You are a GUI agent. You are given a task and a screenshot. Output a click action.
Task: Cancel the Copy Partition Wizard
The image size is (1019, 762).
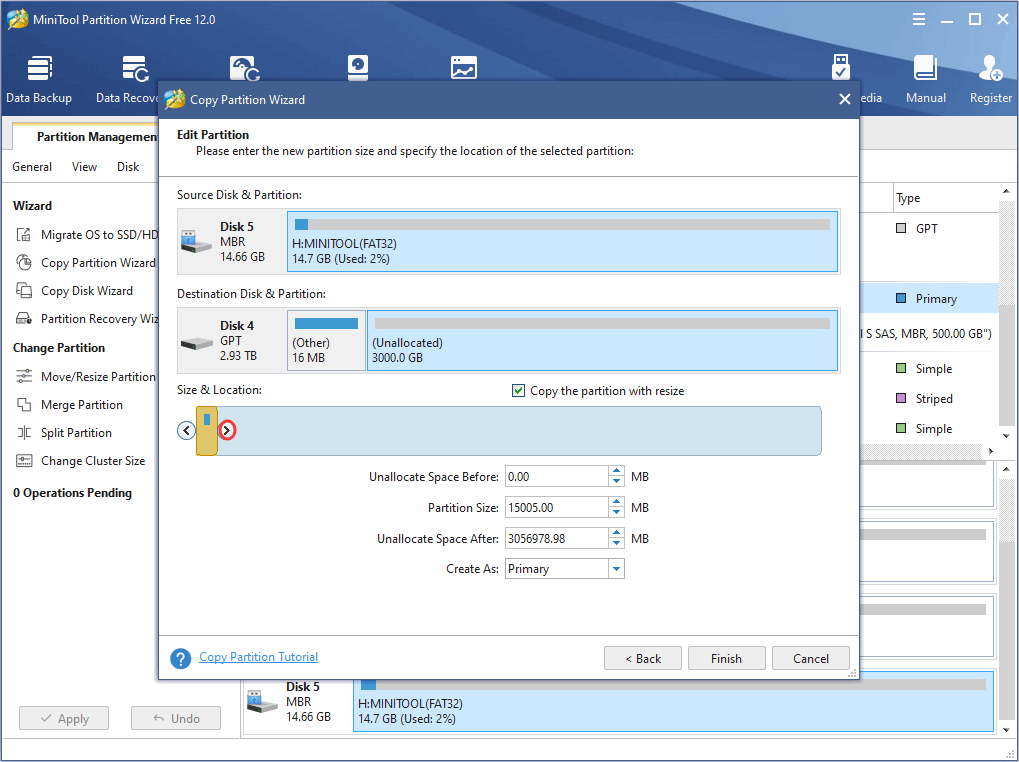tap(810, 658)
